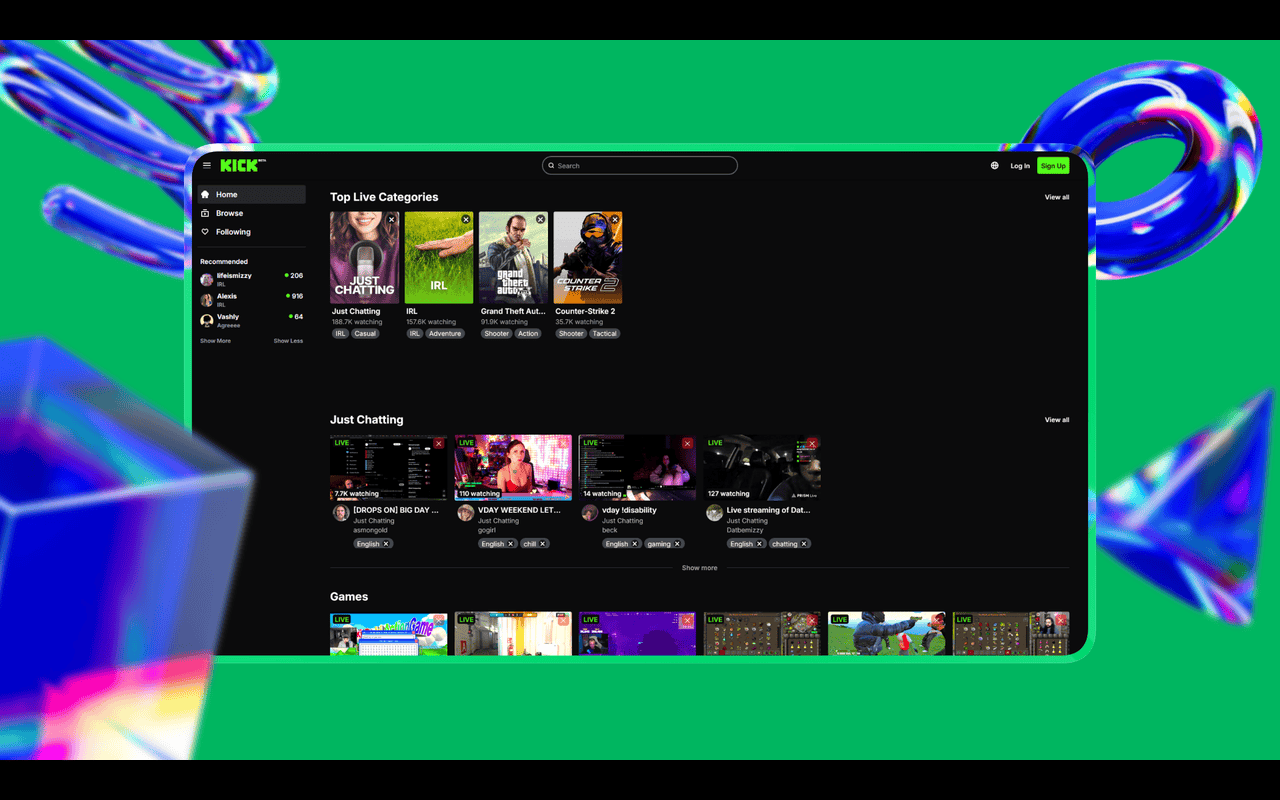
Task: Remove the chatting tag under Datbemizzy stream
Action: tap(804, 544)
